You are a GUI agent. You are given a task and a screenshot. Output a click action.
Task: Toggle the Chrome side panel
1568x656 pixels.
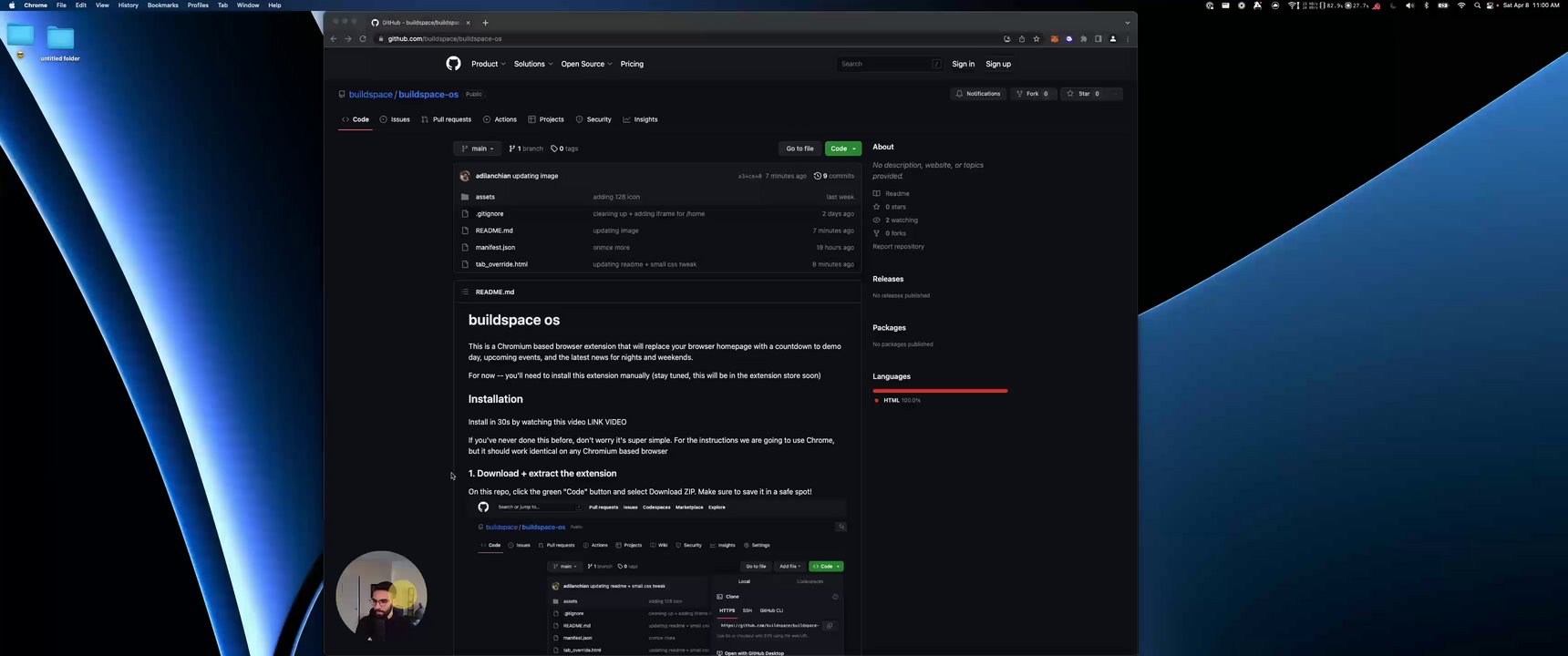click(1099, 39)
